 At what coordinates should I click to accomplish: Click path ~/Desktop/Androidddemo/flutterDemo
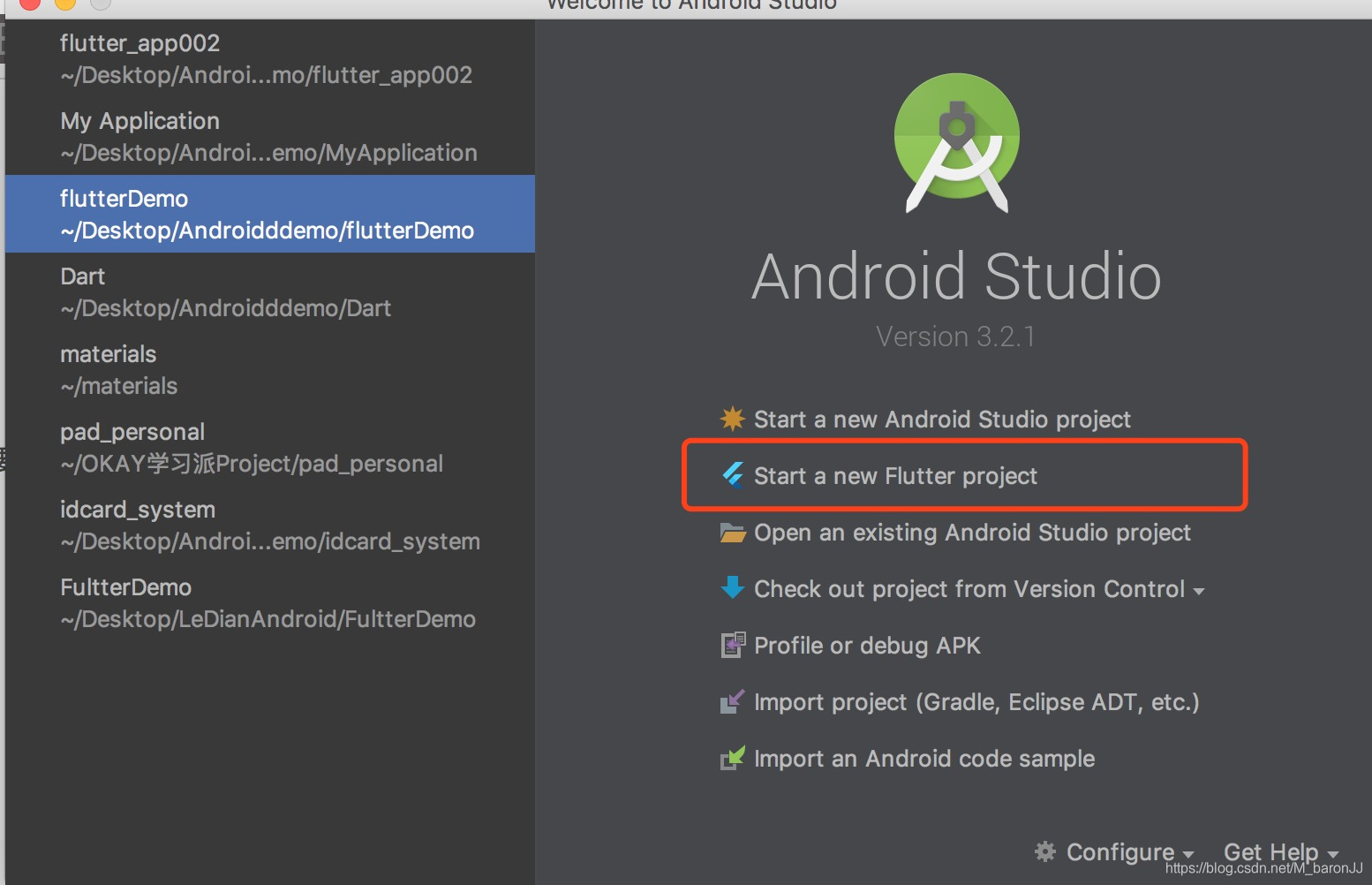(267, 231)
